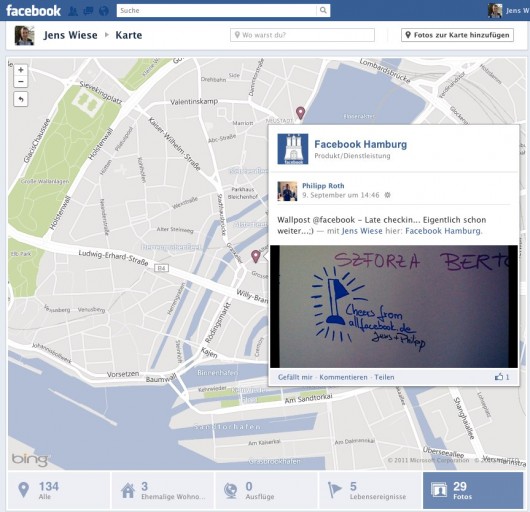Open Jens profile thumbnail in top bar

point(495,10)
